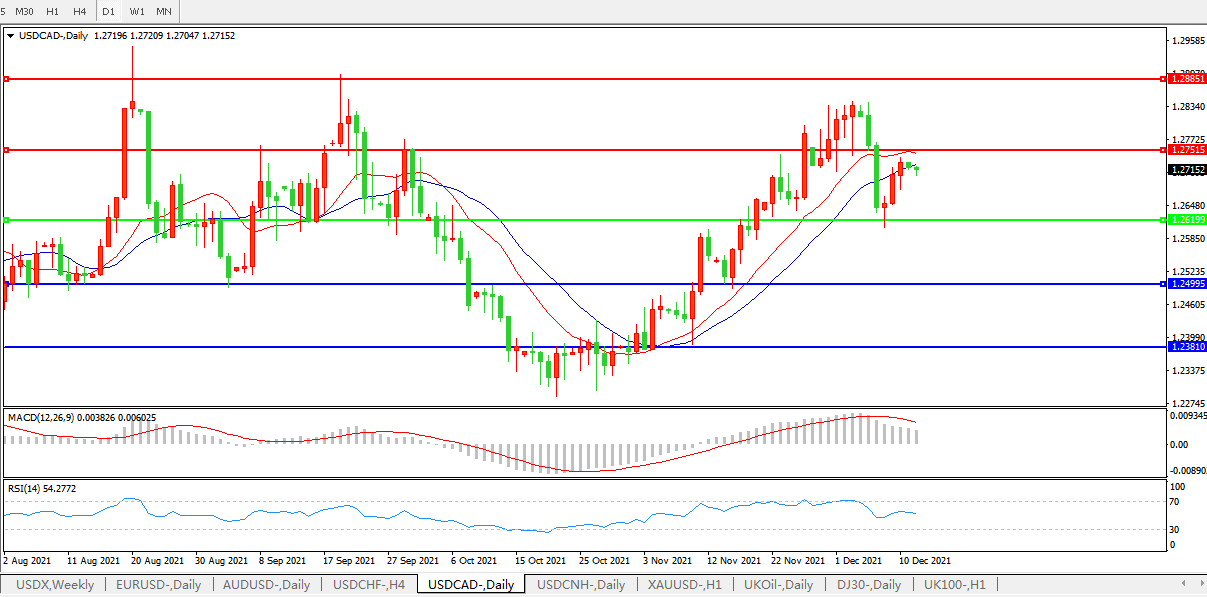Screen dimensions: 1207x597
Task: Open the AUDUSD-,Daily chart tab
Action: [267, 585]
